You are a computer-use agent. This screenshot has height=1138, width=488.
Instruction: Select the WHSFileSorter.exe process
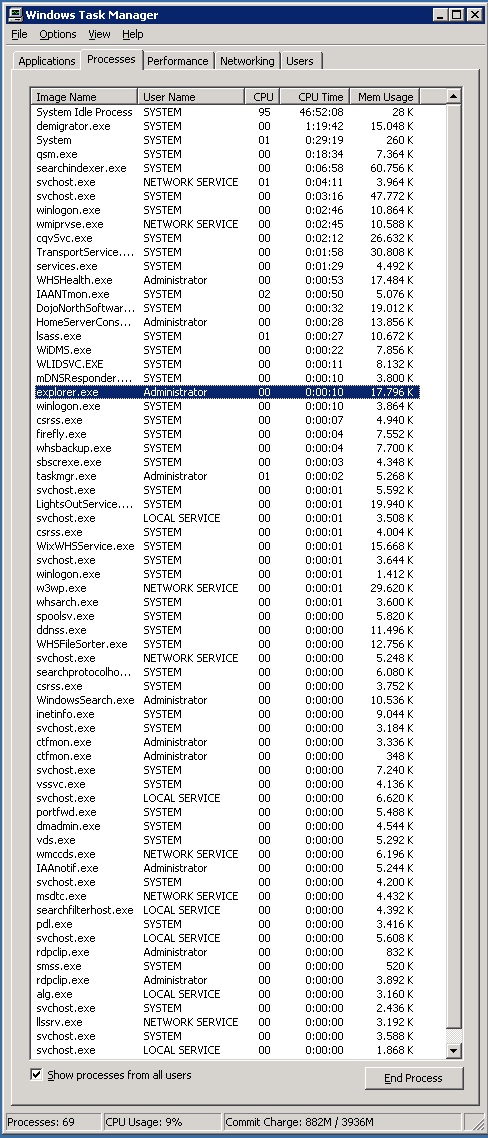pyautogui.click(x=227, y=644)
